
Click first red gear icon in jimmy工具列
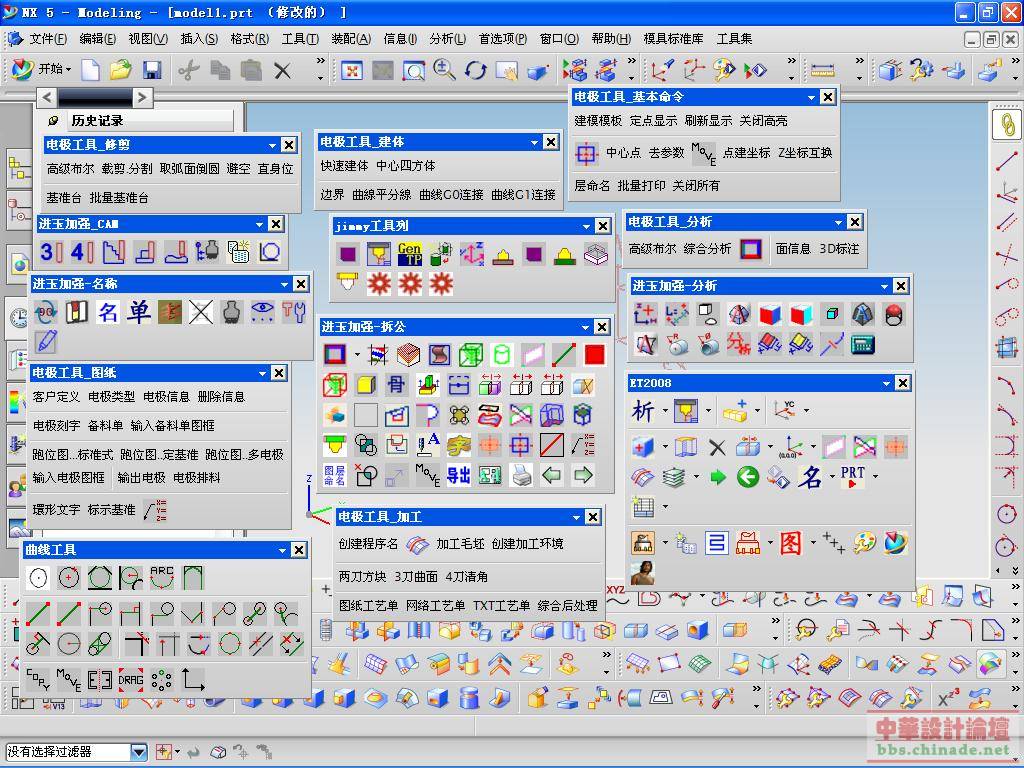point(379,284)
